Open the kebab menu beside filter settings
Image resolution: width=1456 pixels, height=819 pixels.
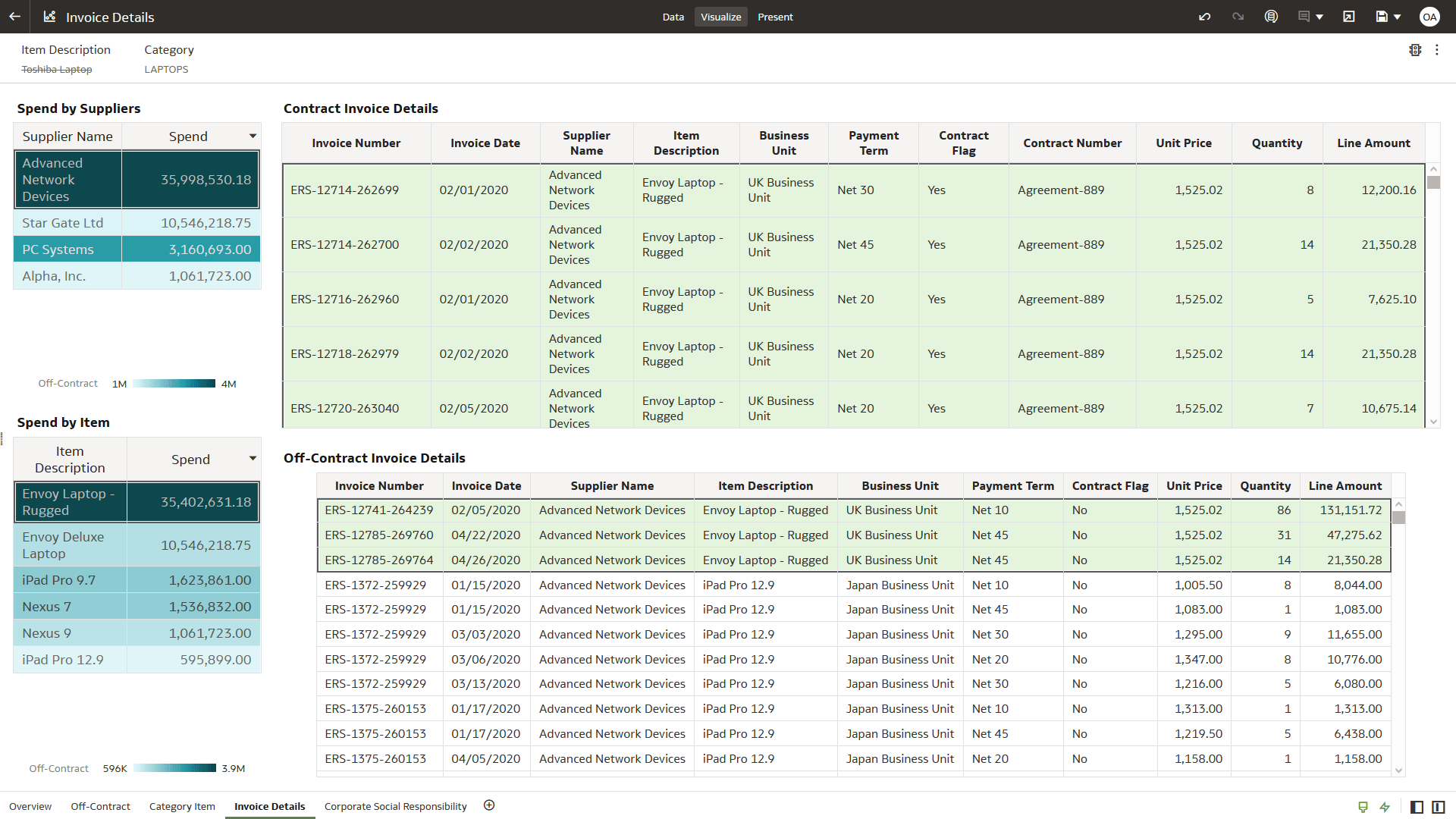click(1439, 50)
